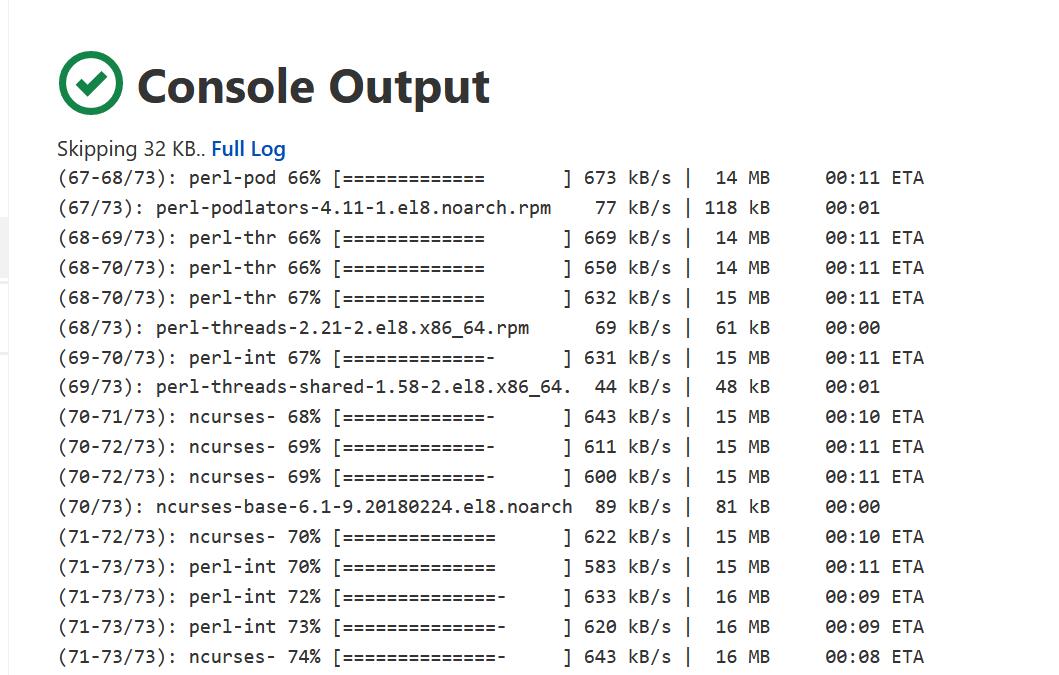Click the green success checkmark icon

pyautogui.click(x=91, y=83)
